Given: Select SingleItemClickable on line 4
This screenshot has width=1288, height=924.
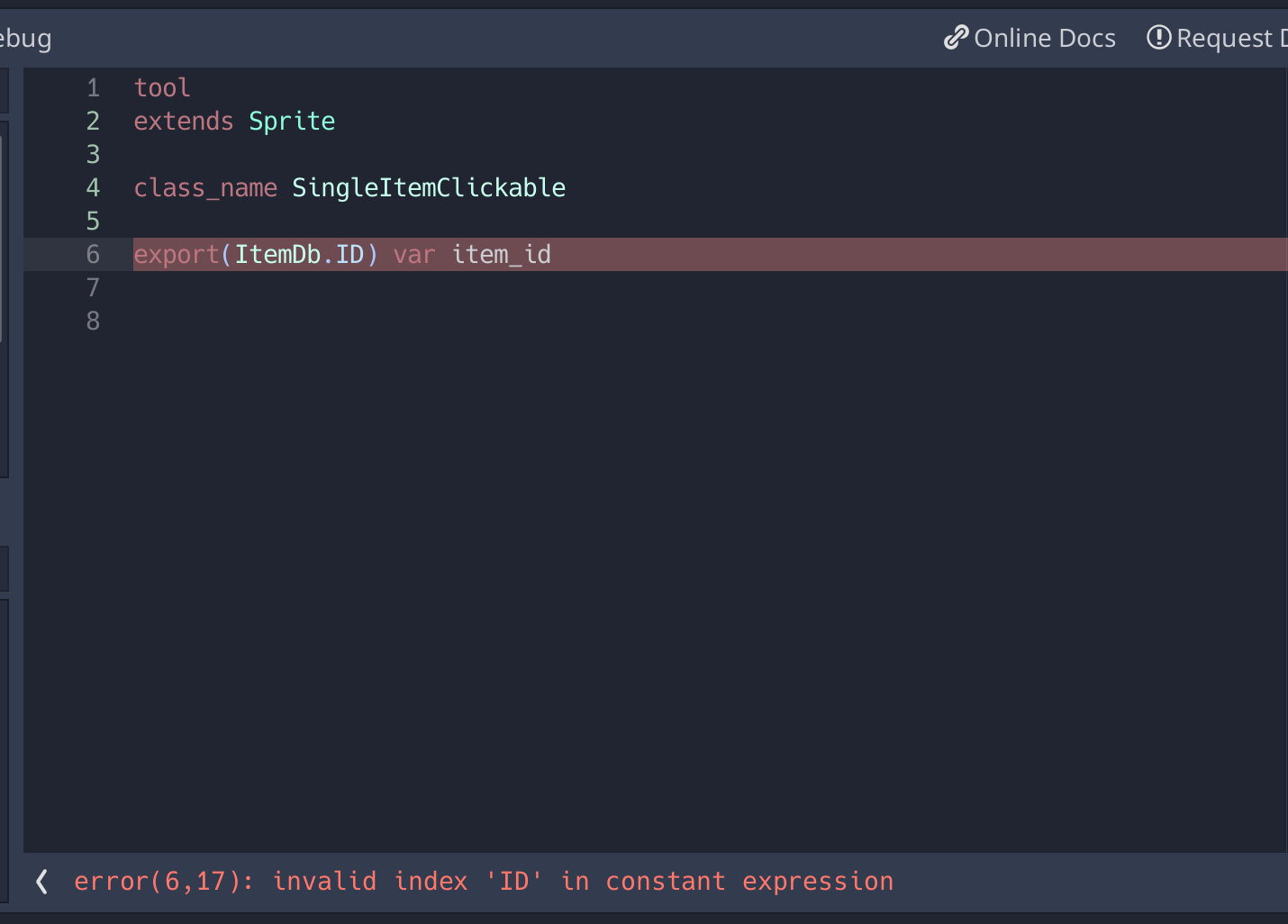Looking at the screenshot, I should (x=429, y=187).
